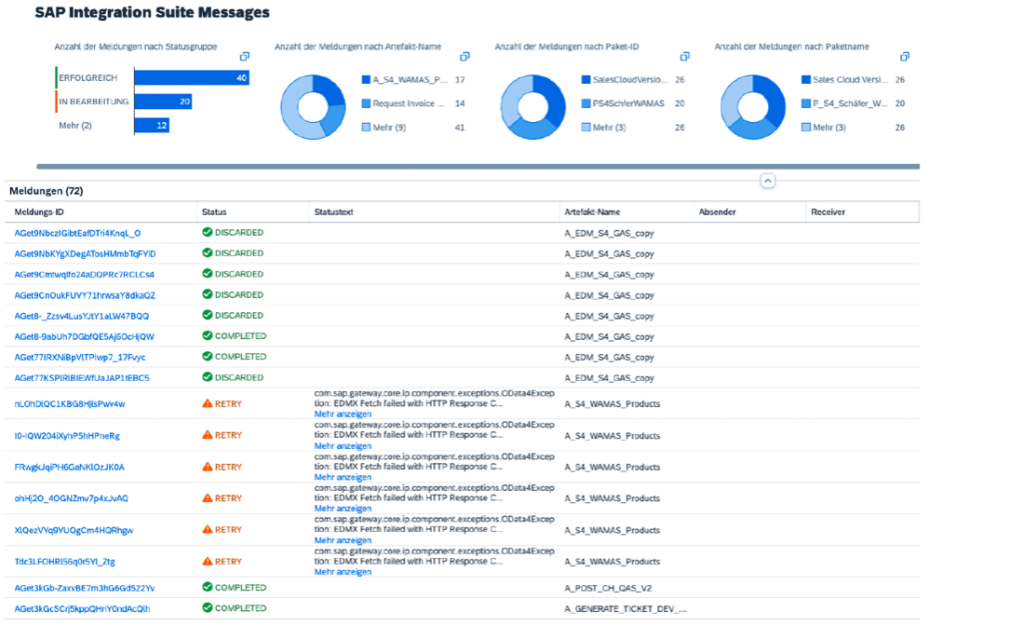Click the Mehr (2) bar showing 12
1024x626 pixels.
pyautogui.click(x=152, y=125)
